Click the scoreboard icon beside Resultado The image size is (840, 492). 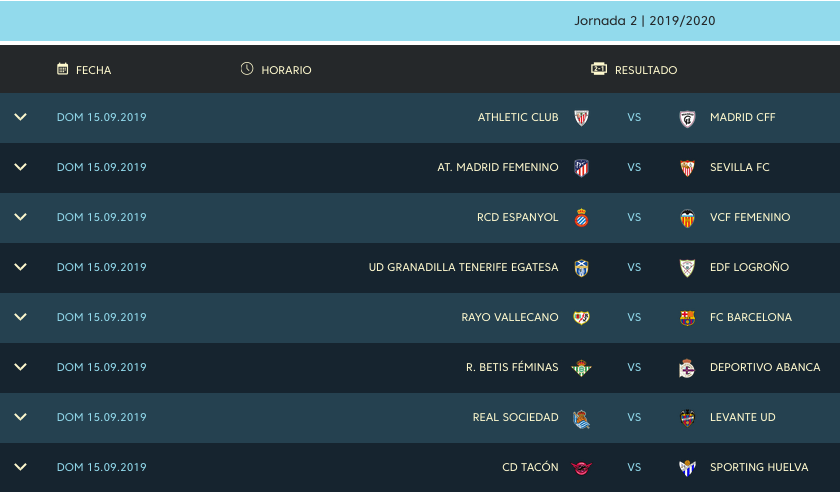[x=599, y=69]
